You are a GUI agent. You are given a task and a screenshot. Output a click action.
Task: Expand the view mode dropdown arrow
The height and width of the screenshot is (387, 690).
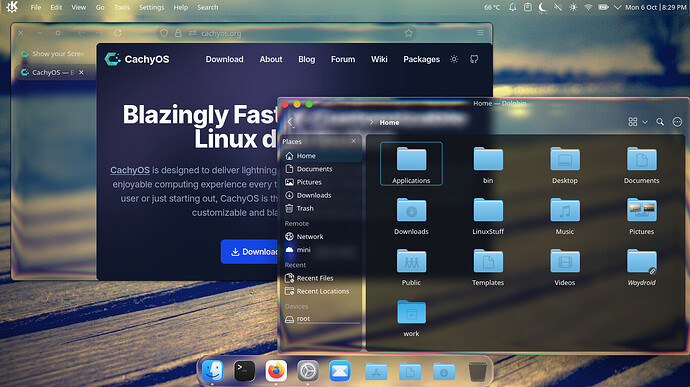point(645,122)
